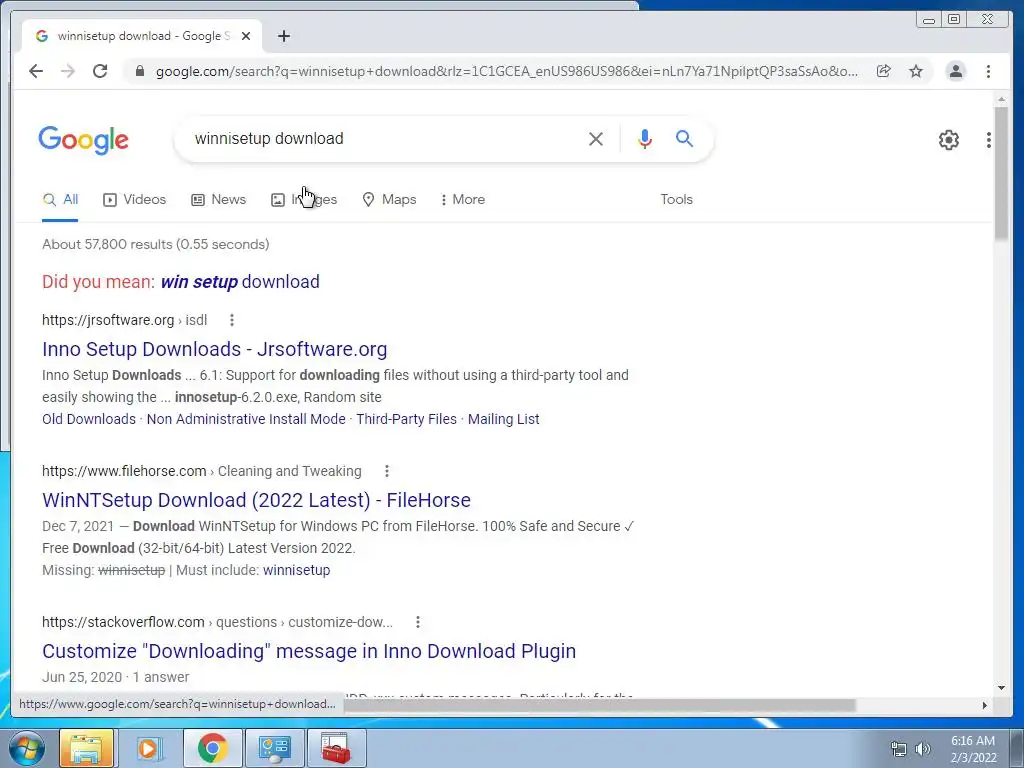Image resolution: width=1024 pixels, height=768 pixels.
Task: Switch to the Images search tab
Action: click(x=304, y=199)
